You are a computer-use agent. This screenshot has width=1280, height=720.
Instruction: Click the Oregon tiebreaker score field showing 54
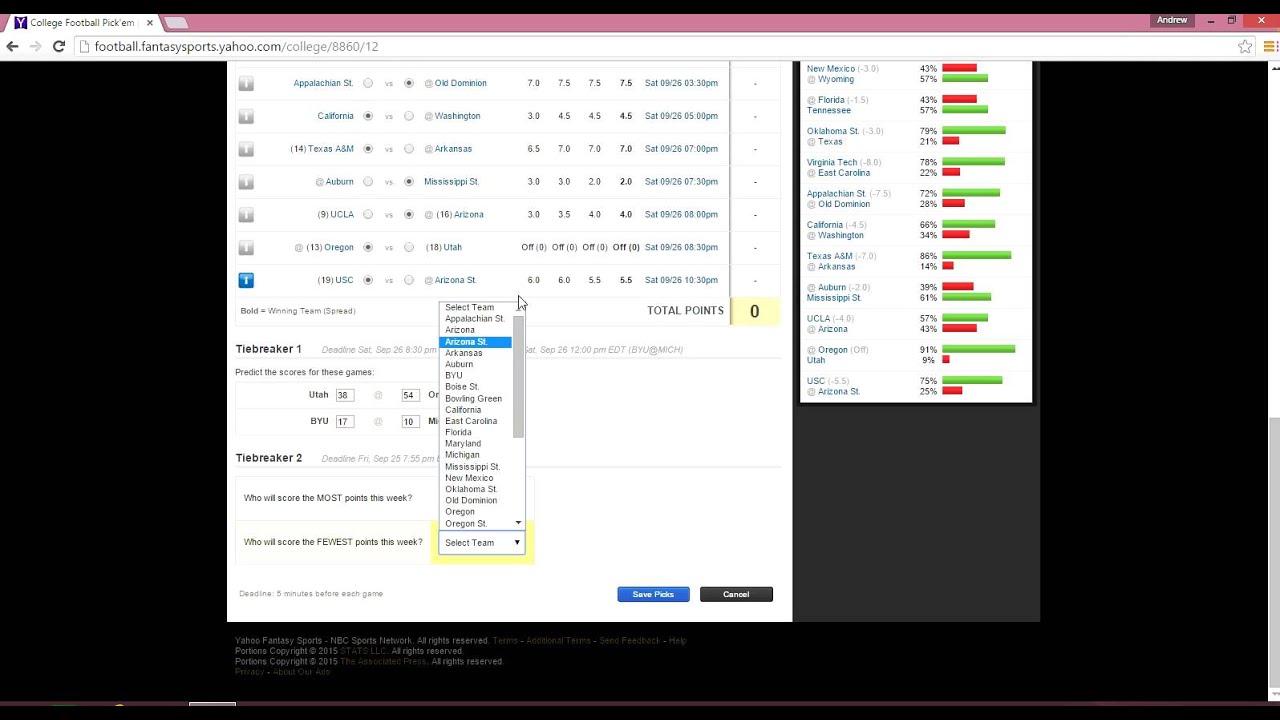click(410, 395)
